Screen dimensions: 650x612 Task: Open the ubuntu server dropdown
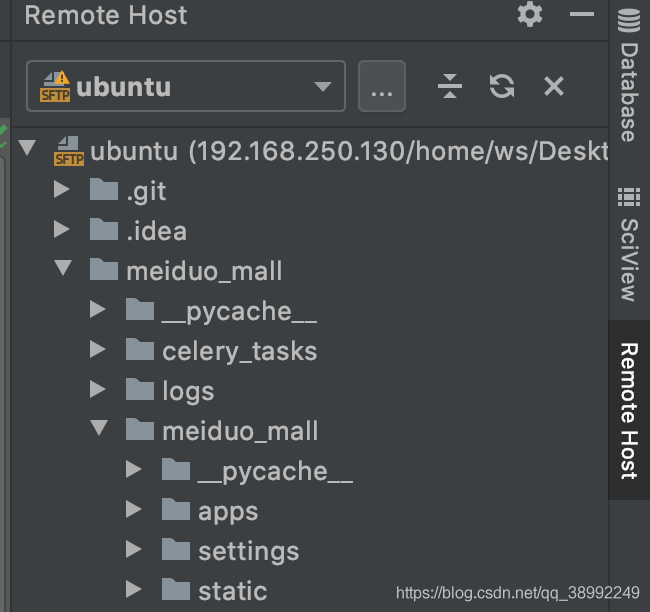186,86
